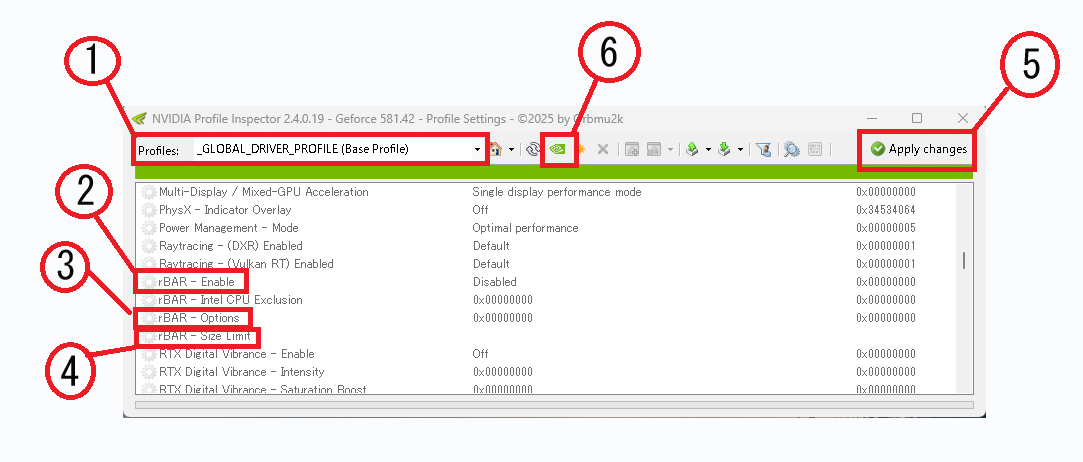Screen dimensions: 1083x462
Task: Open the export profiles dropdown arrow
Action: tap(707, 149)
